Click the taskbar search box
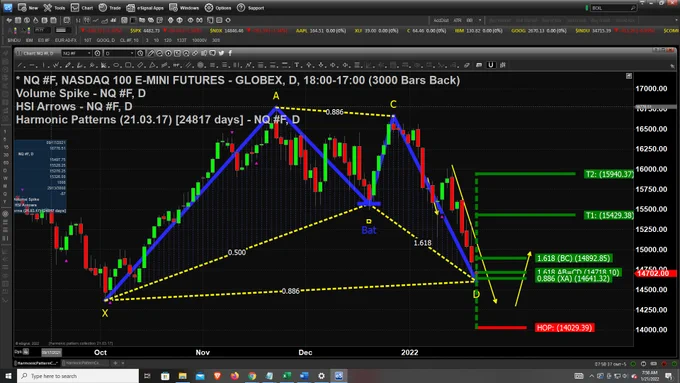 click(78, 376)
